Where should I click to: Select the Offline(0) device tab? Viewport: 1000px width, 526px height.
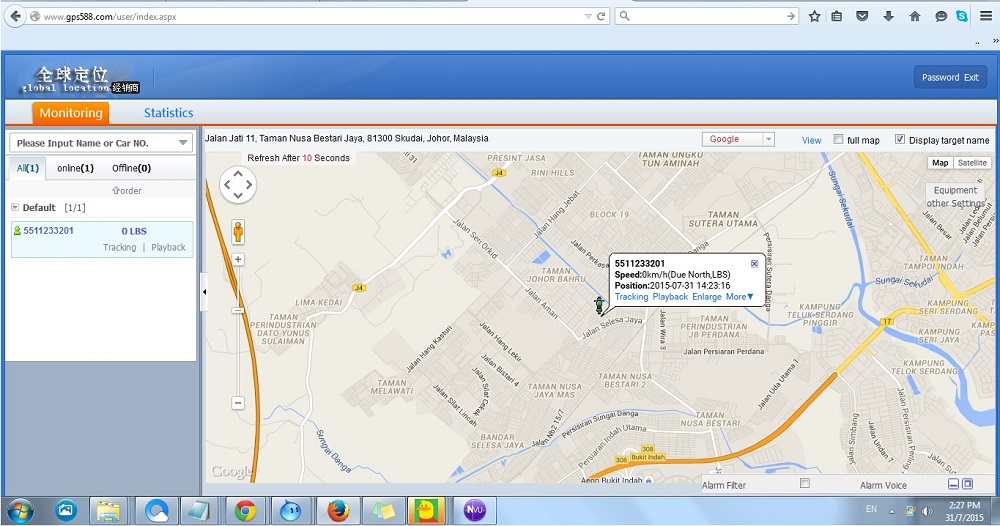131,168
